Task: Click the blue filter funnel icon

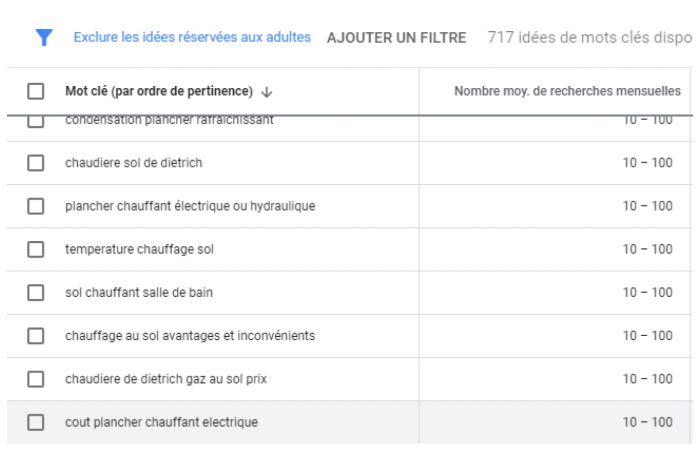Action: 43,38
